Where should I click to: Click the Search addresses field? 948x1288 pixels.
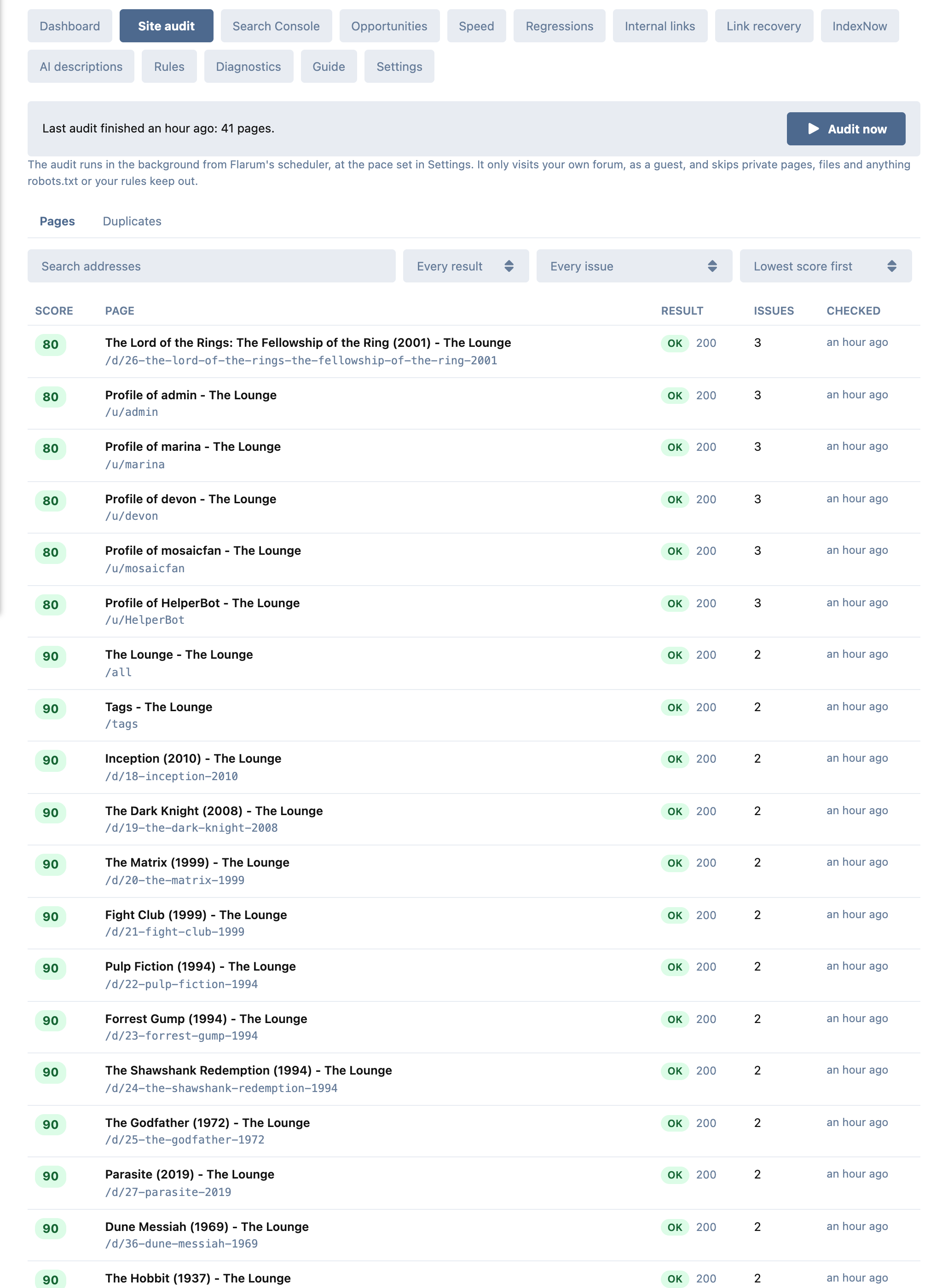(x=211, y=266)
